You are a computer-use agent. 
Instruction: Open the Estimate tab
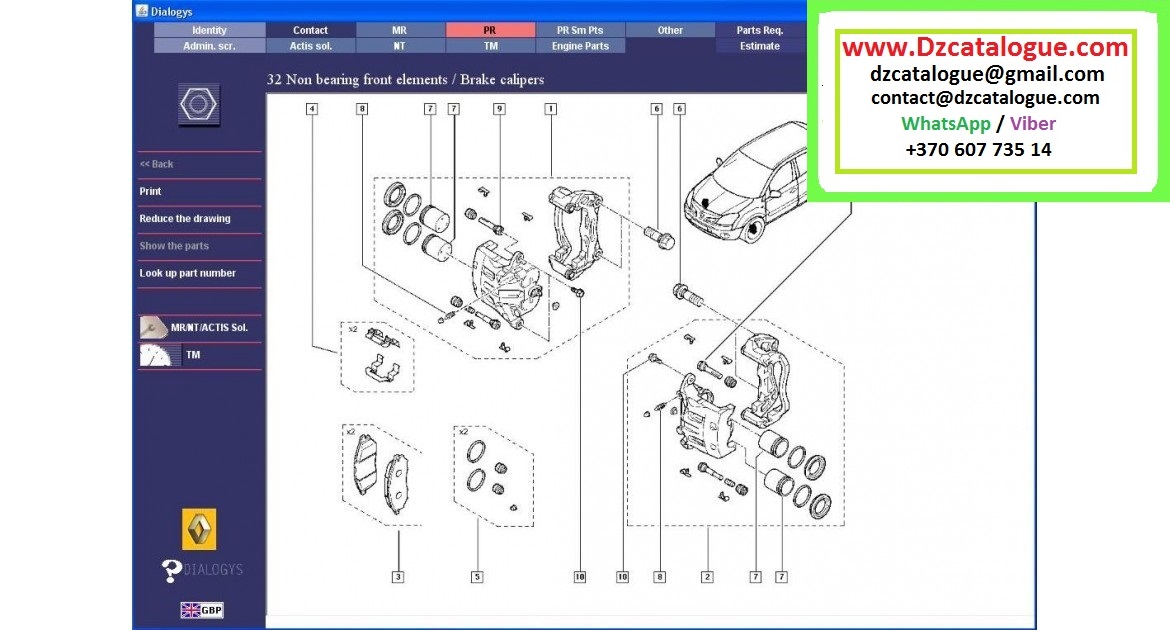(x=760, y=46)
